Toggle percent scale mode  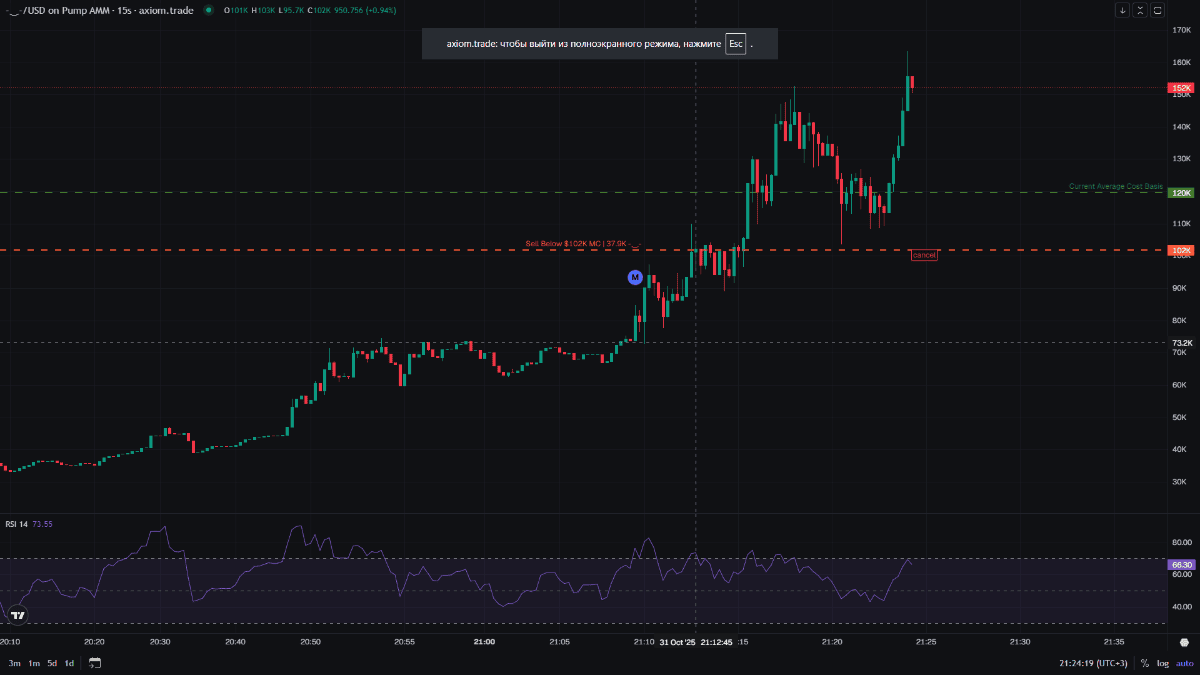[x=1144, y=663]
